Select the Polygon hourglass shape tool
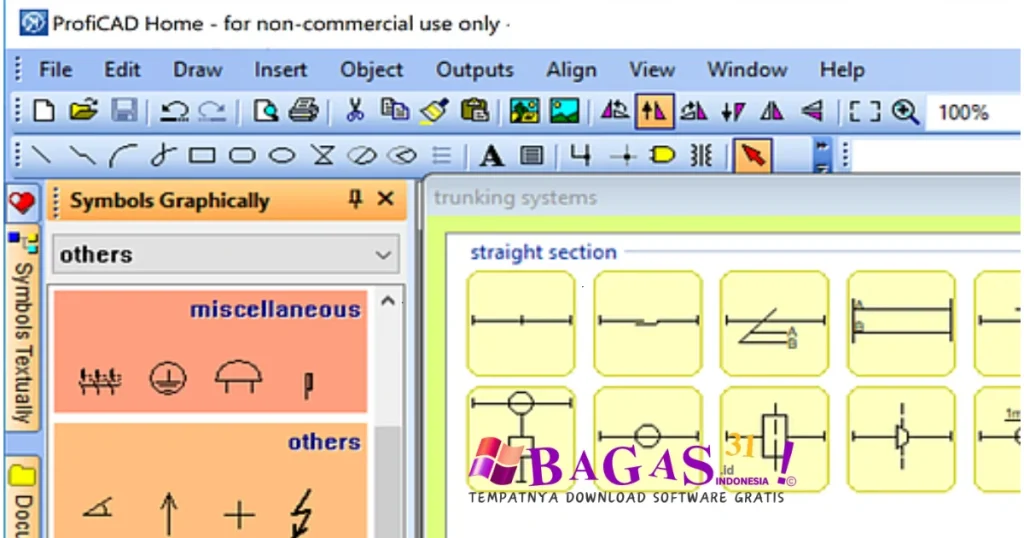The width and height of the screenshot is (1024, 538). pos(323,155)
